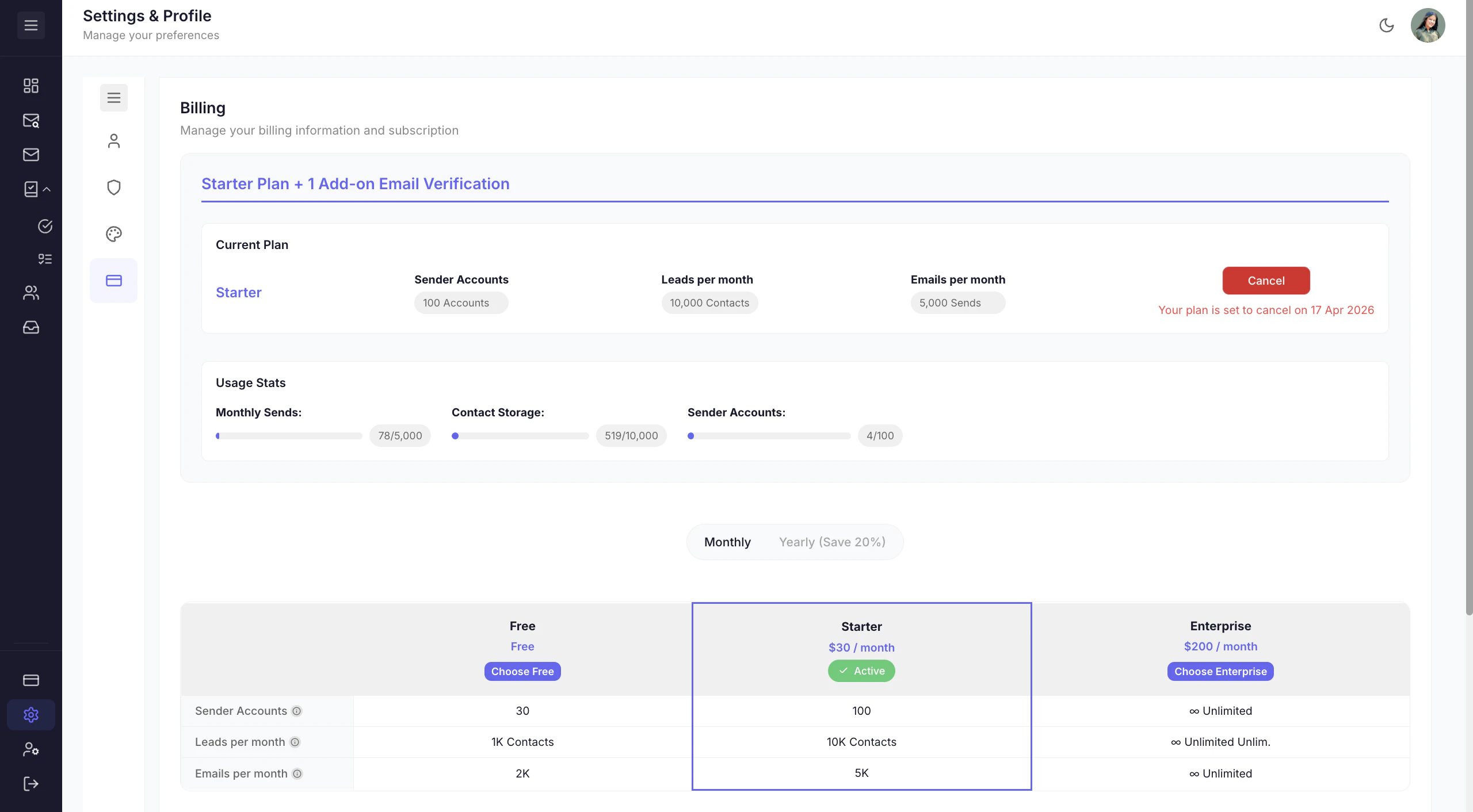Cancel the Starter subscription plan
The height and width of the screenshot is (812, 1473).
[1266, 280]
